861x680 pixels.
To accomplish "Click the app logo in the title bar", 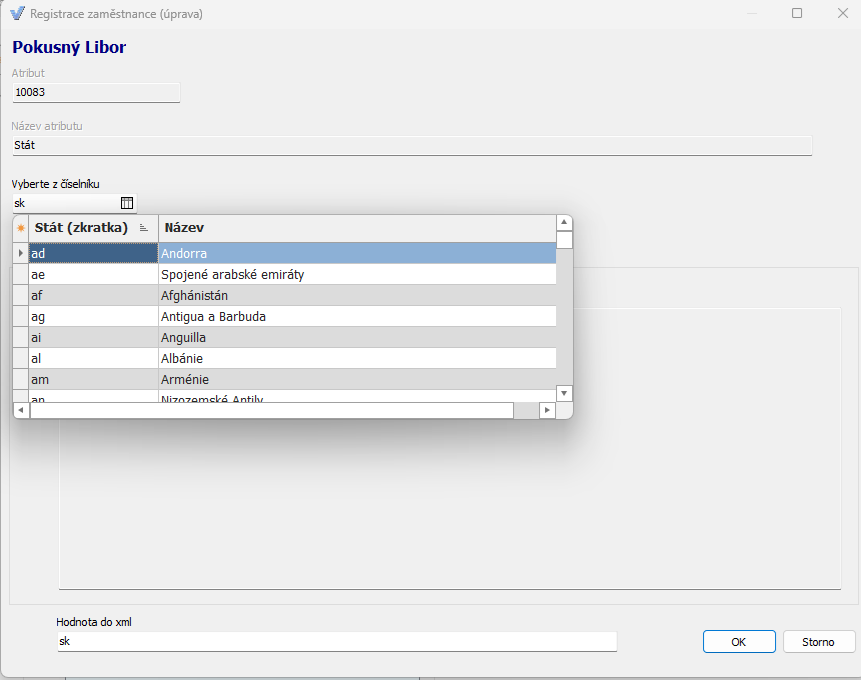I will click(16, 14).
